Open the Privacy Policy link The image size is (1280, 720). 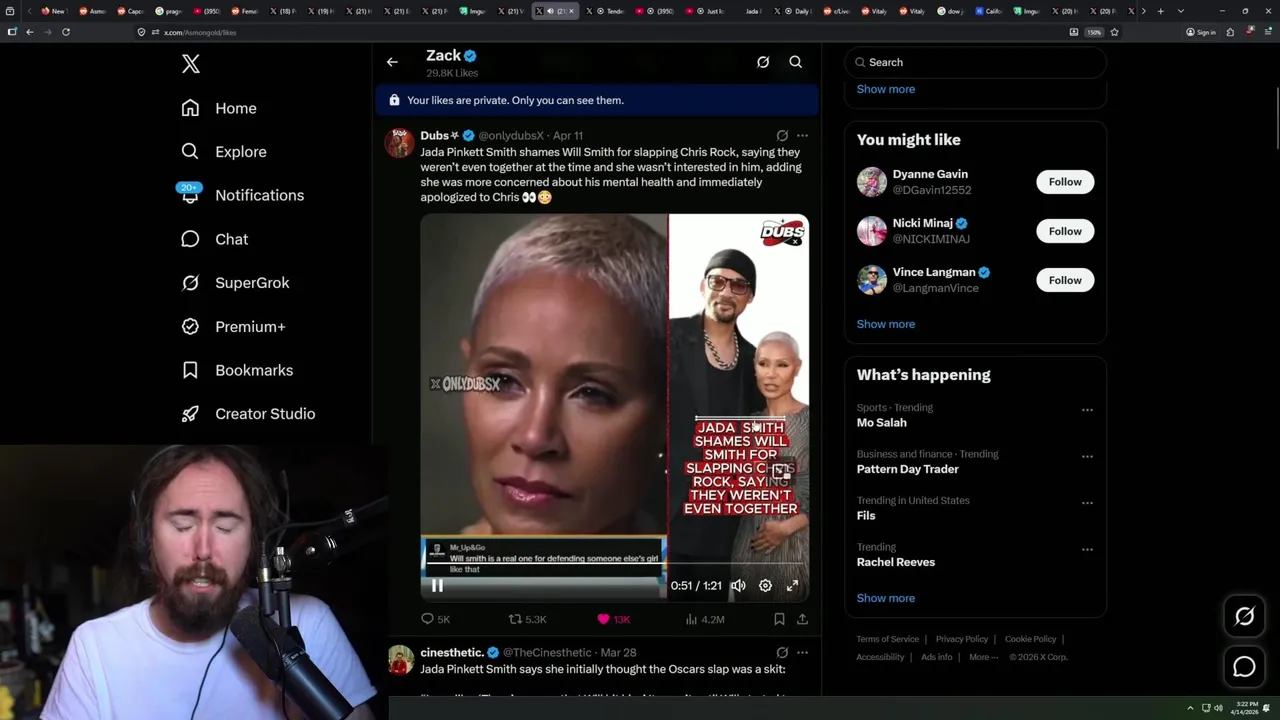(961, 639)
